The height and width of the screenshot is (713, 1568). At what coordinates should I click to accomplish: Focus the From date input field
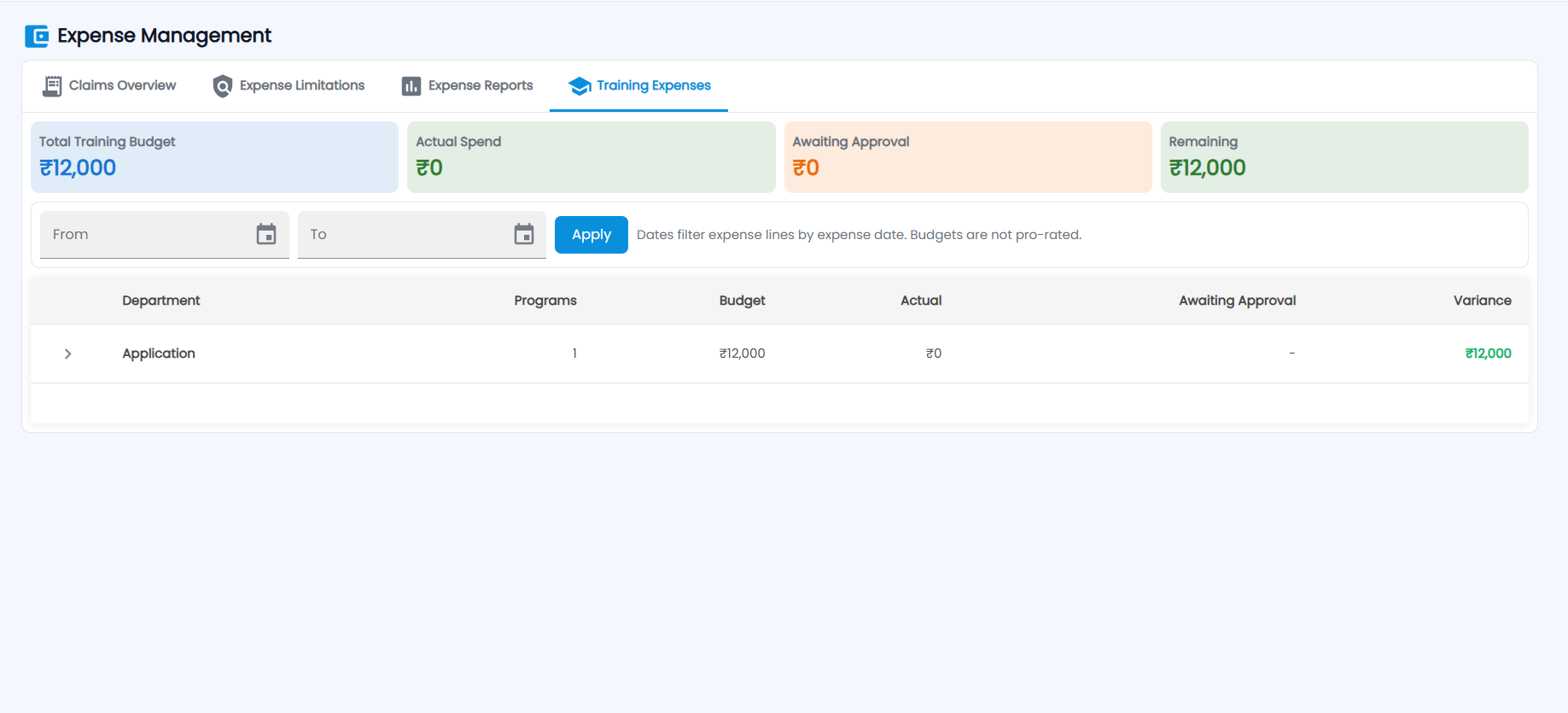165,235
